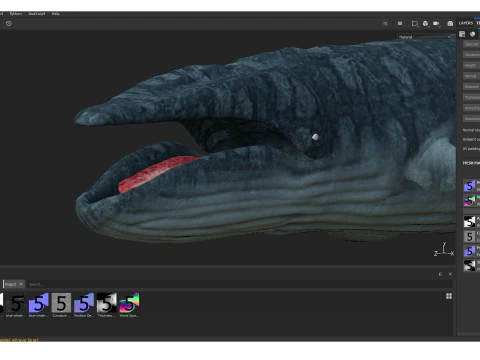Click the symmetry icon in the viewport toolbar
Screen dimensions: 480x360
click(x=385, y=23)
